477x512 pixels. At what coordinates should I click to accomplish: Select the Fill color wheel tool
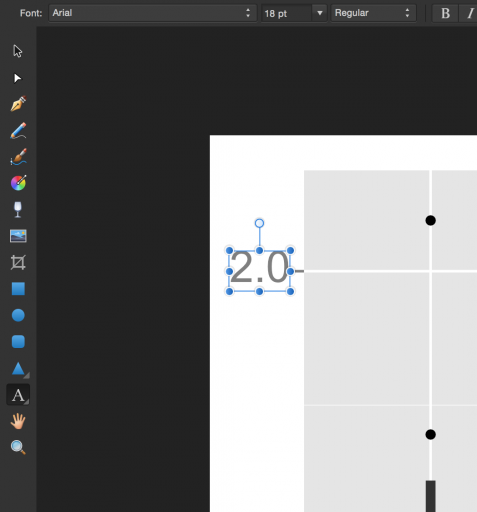tap(18, 183)
